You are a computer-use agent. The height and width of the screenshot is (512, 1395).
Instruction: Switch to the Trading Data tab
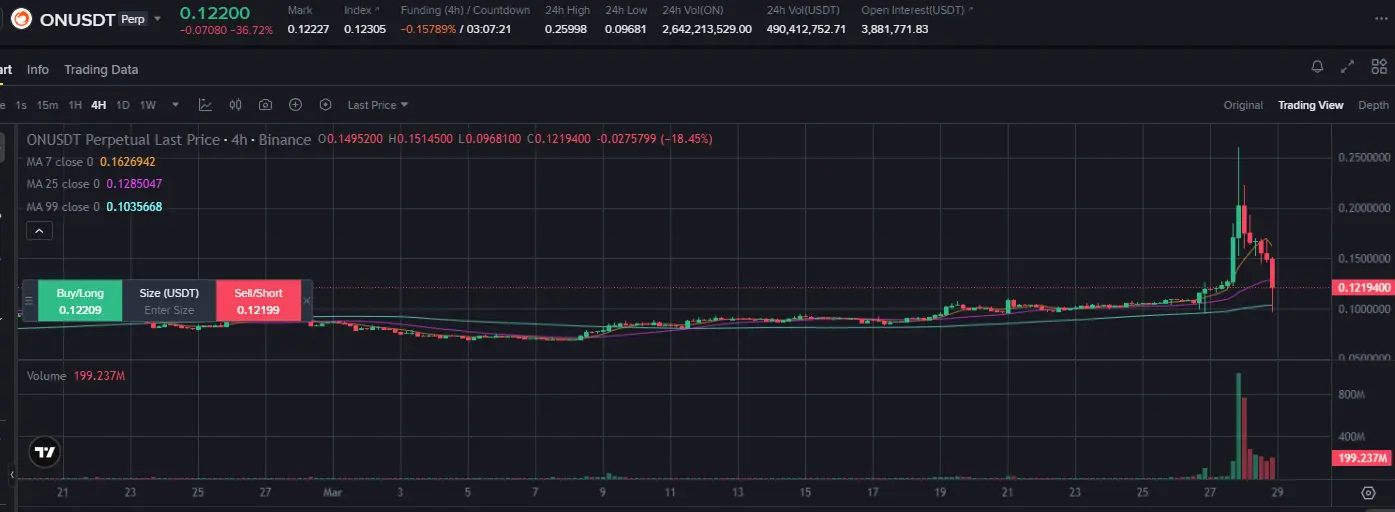click(101, 70)
